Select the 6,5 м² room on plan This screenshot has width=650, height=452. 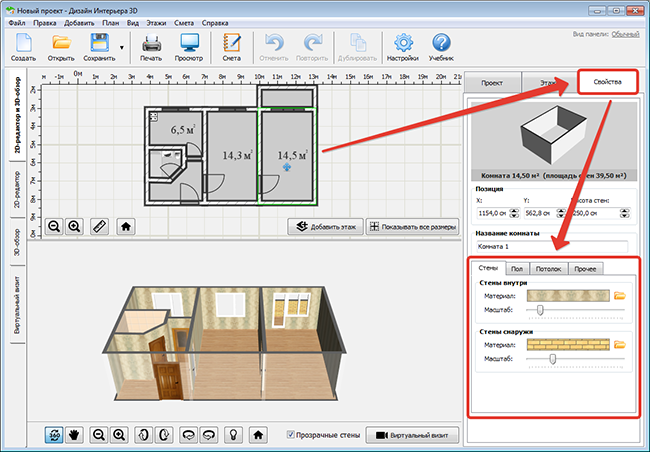coord(176,130)
